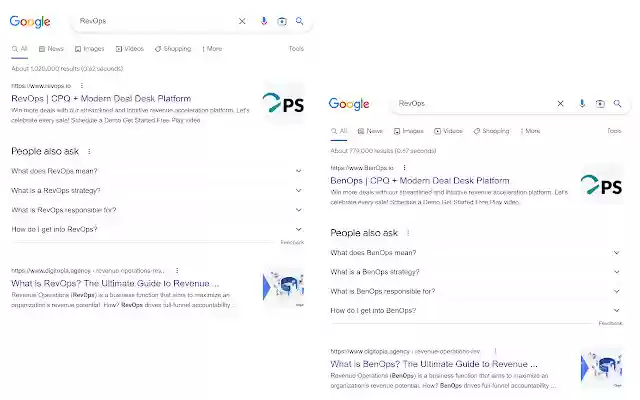Image resolution: width=640 pixels, height=400 pixels.
Task: Switch to Shopping tab in right screenshot
Action: click(x=491, y=131)
